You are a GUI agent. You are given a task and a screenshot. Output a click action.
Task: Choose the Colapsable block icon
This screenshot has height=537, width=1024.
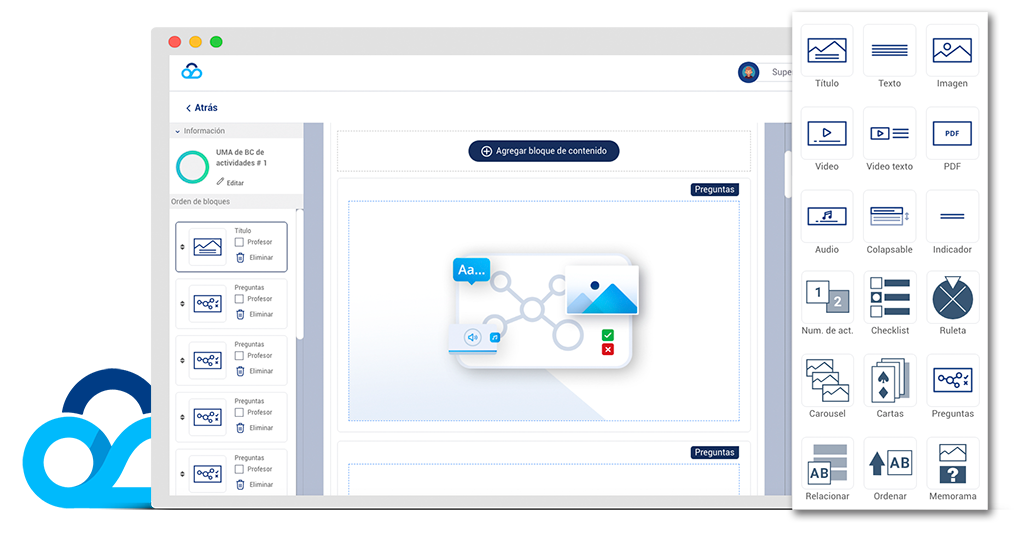tap(889, 216)
